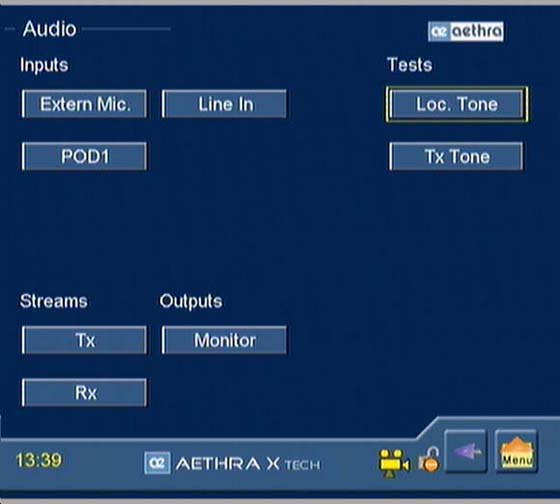Viewport: 560px width, 504px height.
Task: Click the Aethra X Tech logo in bottom bar
Action: 232,463
